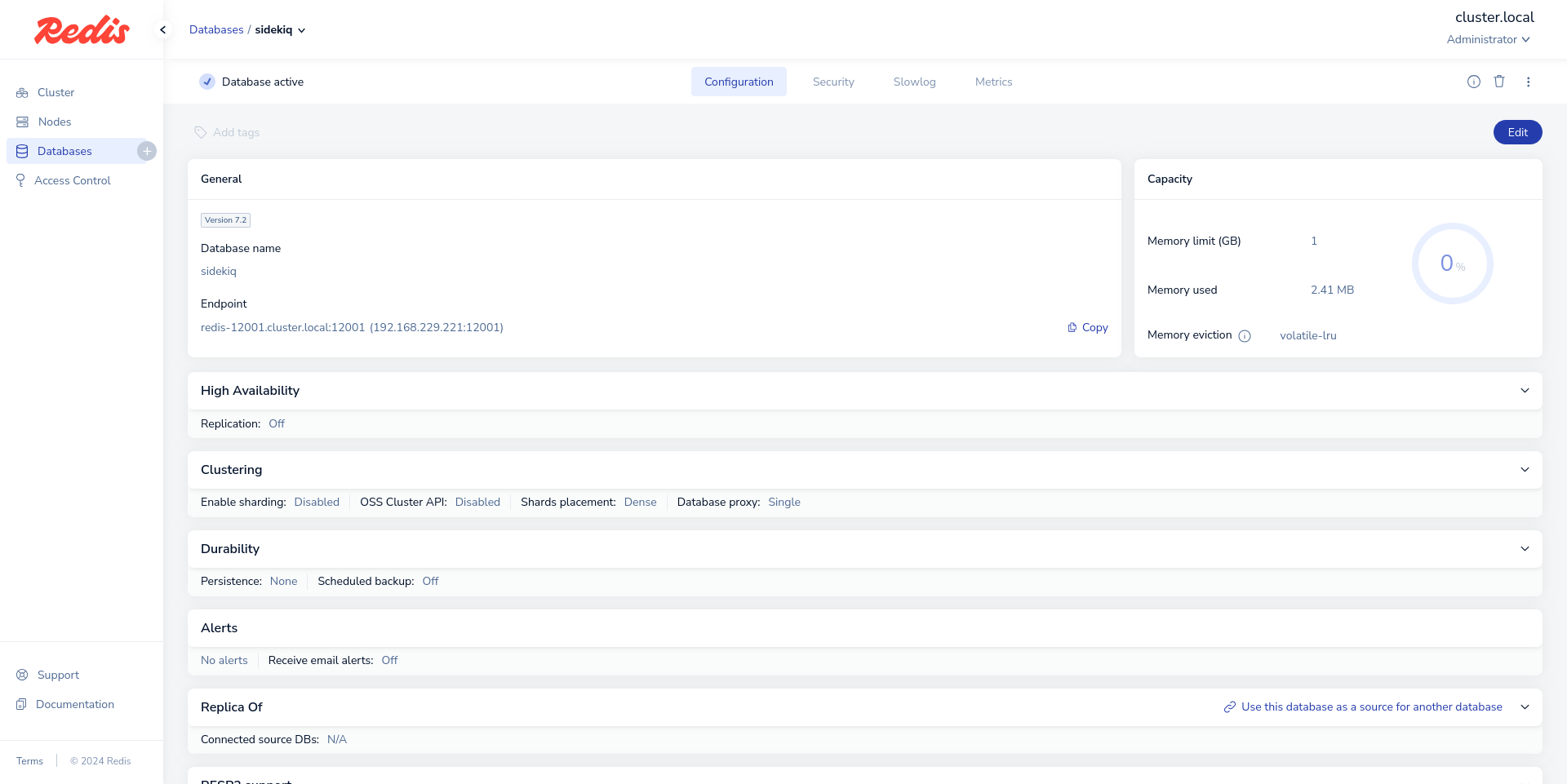Click the Receive email alerts Off value
Viewport: 1567px width, 784px height.
pyautogui.click(x=389, y=661)
